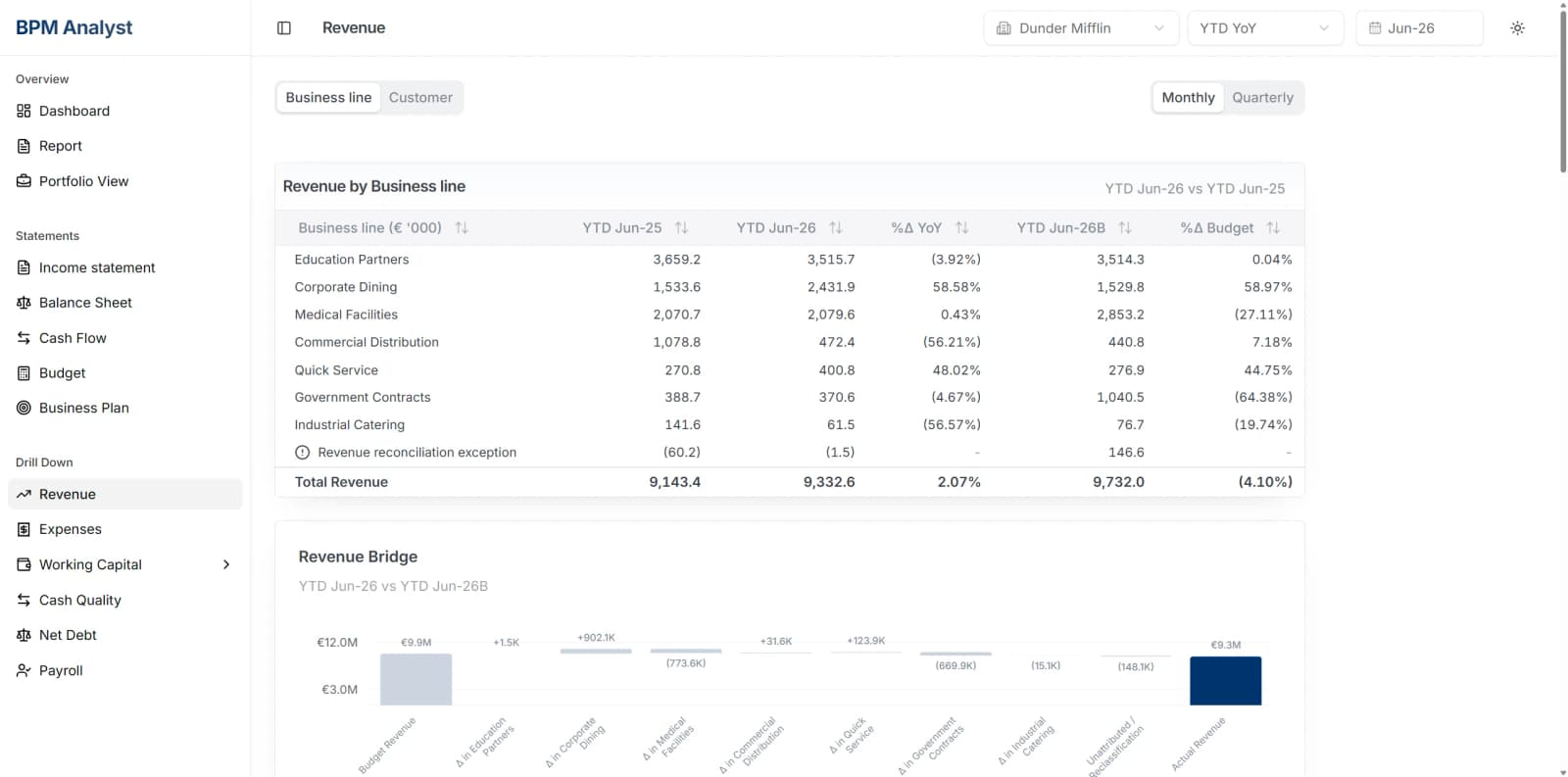Viewport: 1568px width, 777px height.
Task: Click the Income statement icon
Action: click(24, 267)
